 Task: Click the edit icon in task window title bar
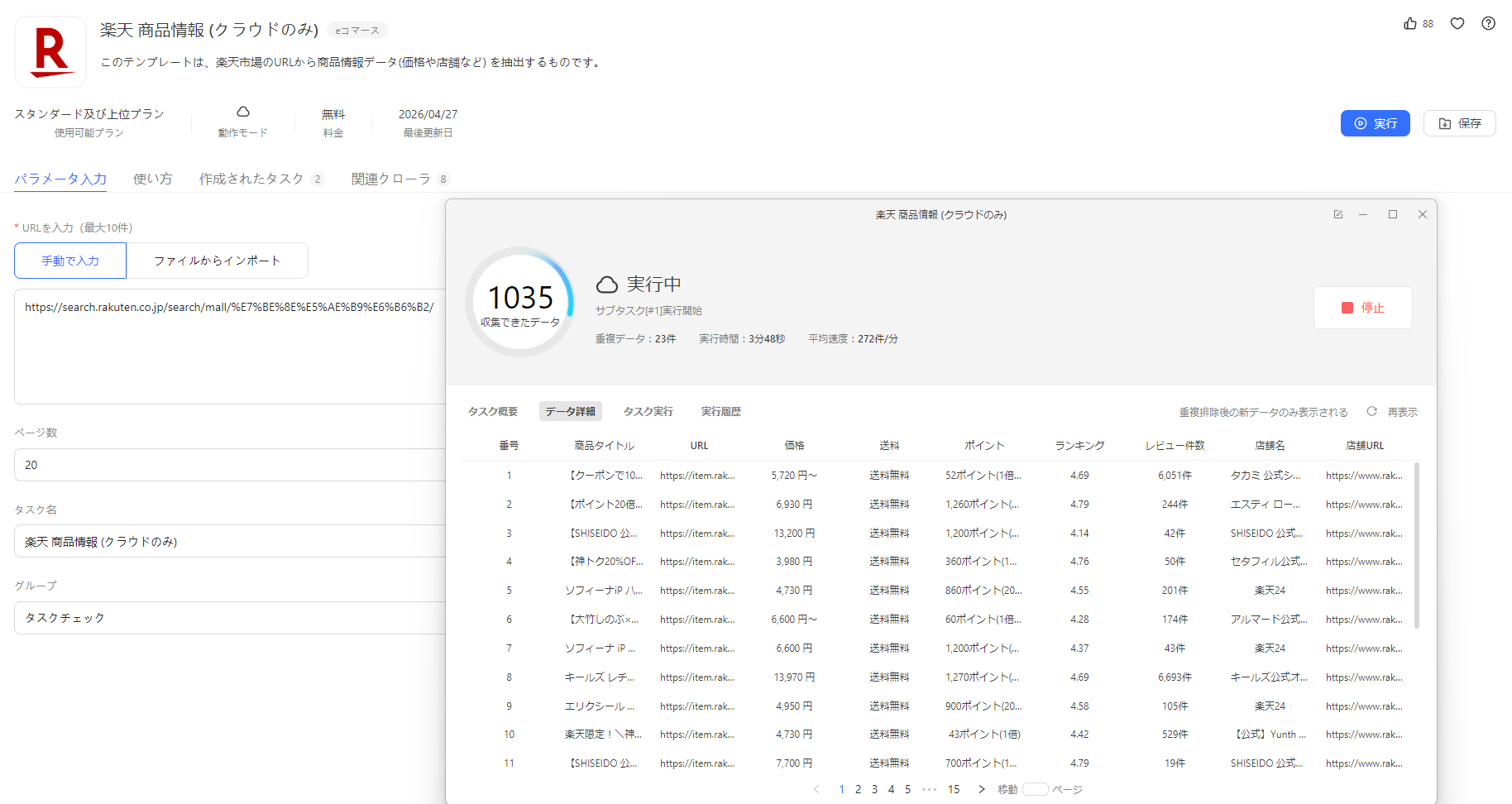(1338, 214)
